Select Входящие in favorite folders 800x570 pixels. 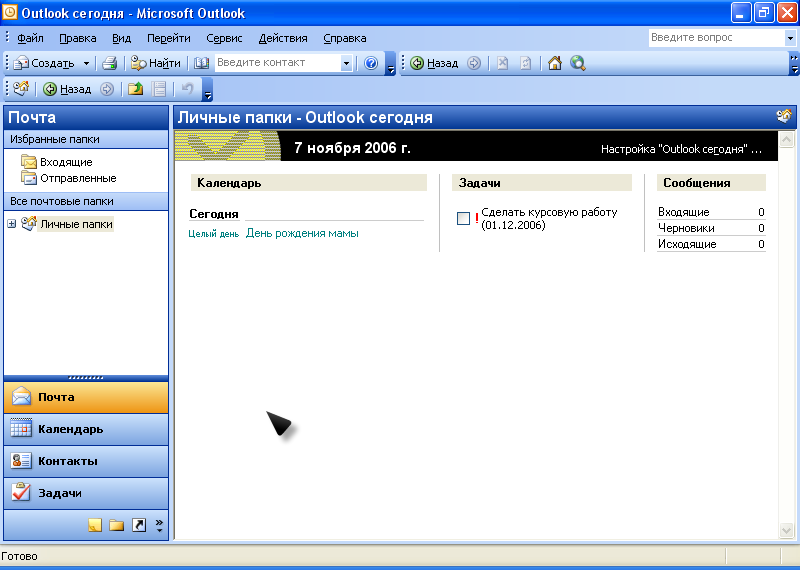coord(57,162)
